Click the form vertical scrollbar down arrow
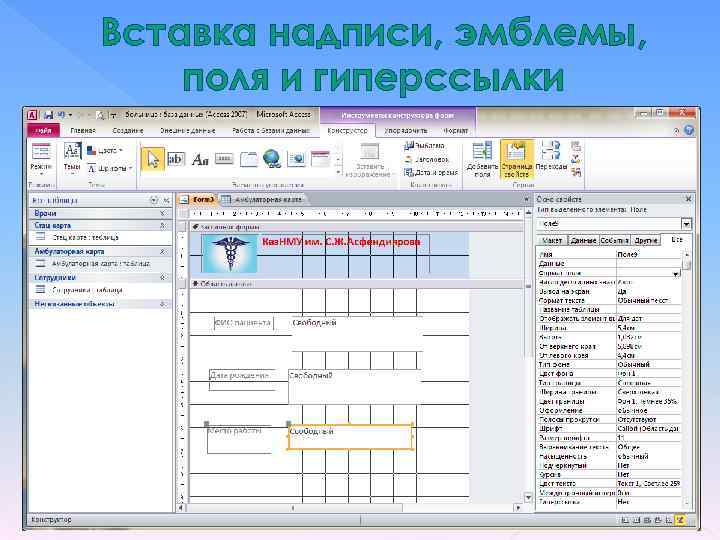 pyautogui.click(x=528, y=498)
